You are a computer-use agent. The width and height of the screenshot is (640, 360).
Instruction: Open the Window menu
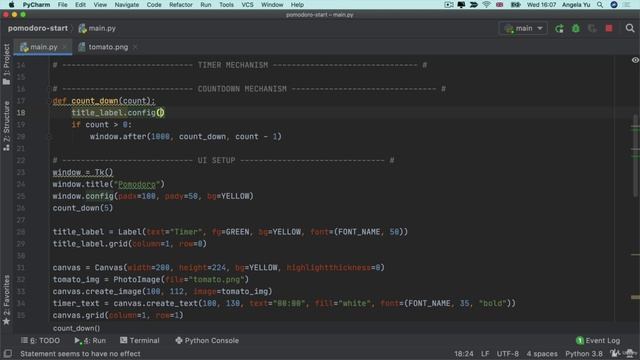pyautogui.click(x=272, y=5)
